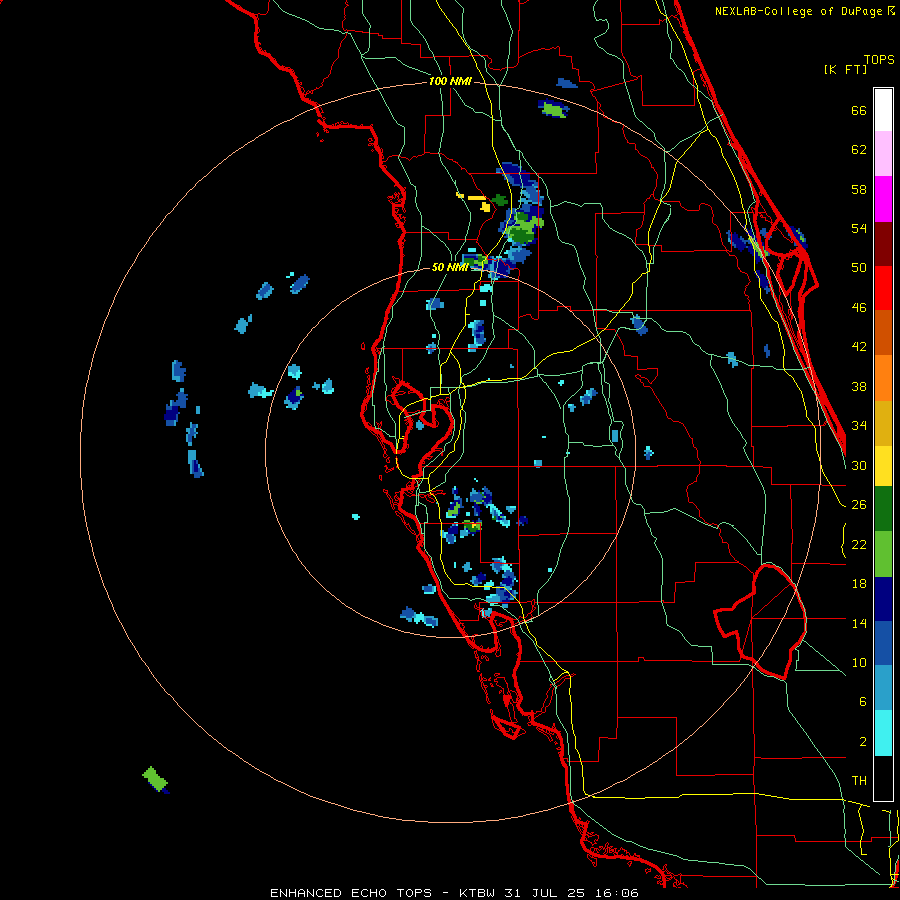Select the magenta legend color block

point(883,199)
